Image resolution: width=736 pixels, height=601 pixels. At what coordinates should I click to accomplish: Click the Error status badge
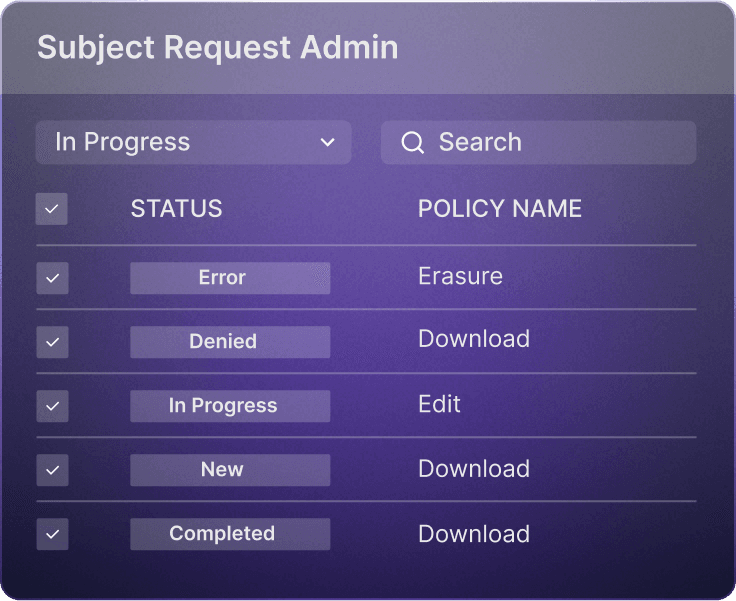(x=230, y=278)
